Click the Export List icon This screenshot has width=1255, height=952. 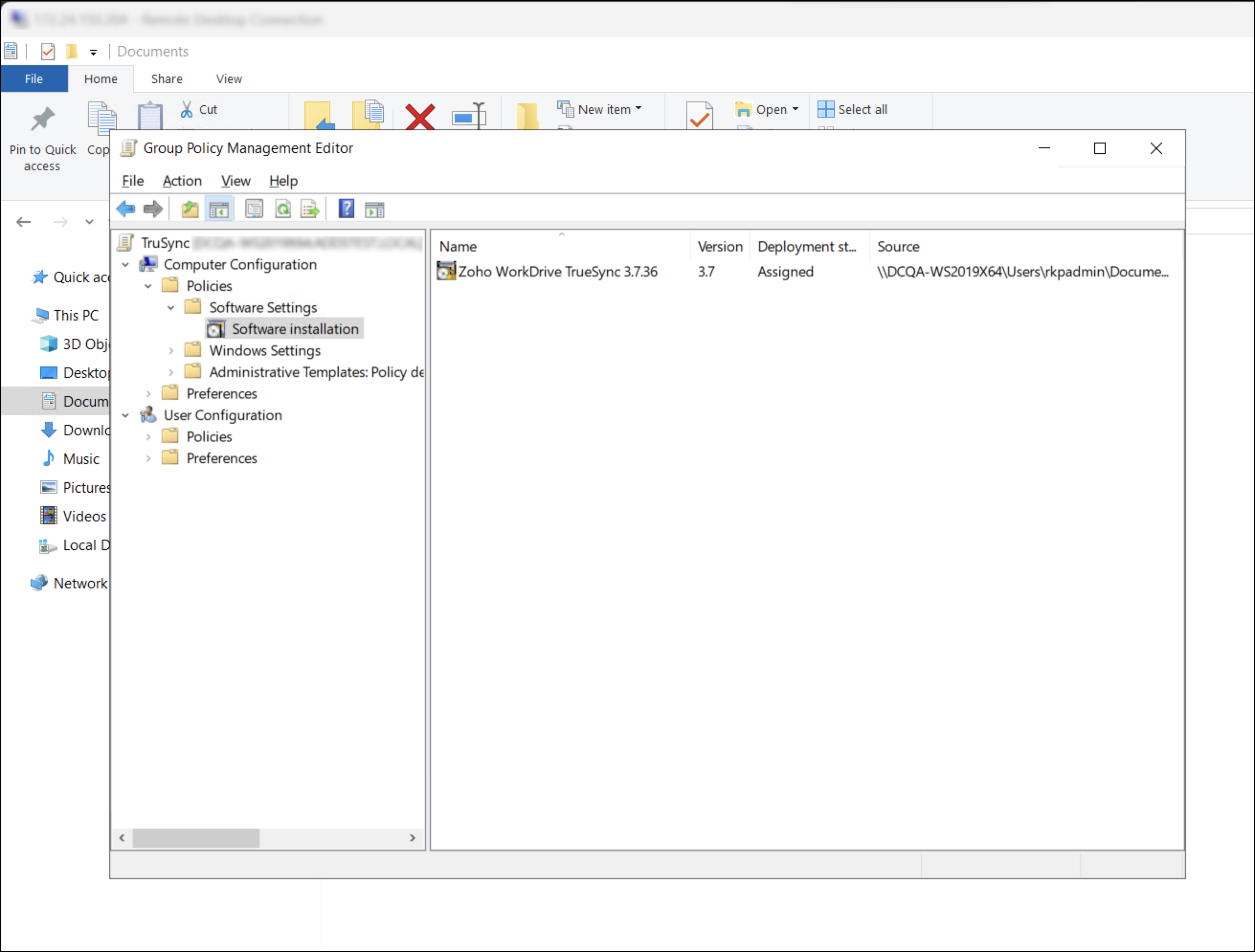click(310, 210)
